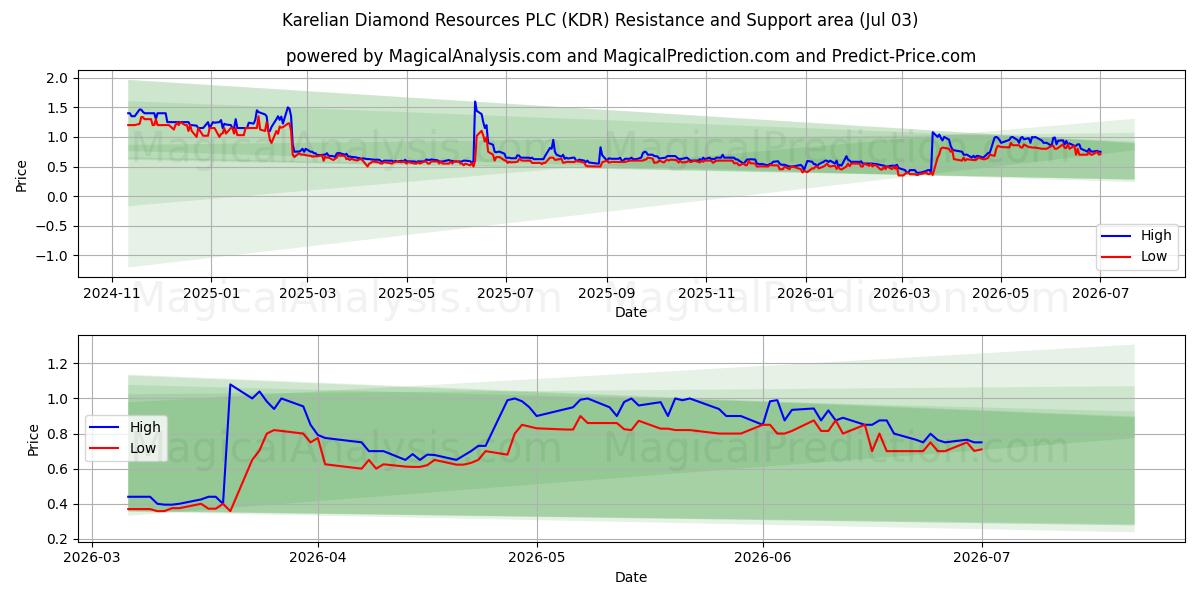Click the '1.2' price tick on the bottom chart
Image resolution: width=1200 pixels, height=600 pixels.
click(57, 364)
